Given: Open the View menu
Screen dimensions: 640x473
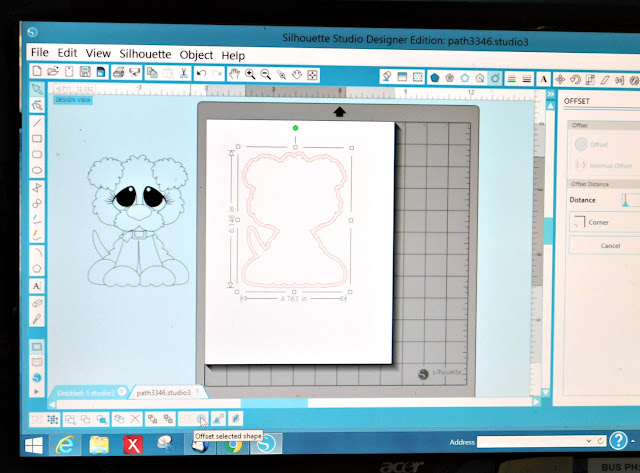Looking at the screenshot, I should 98,53.
